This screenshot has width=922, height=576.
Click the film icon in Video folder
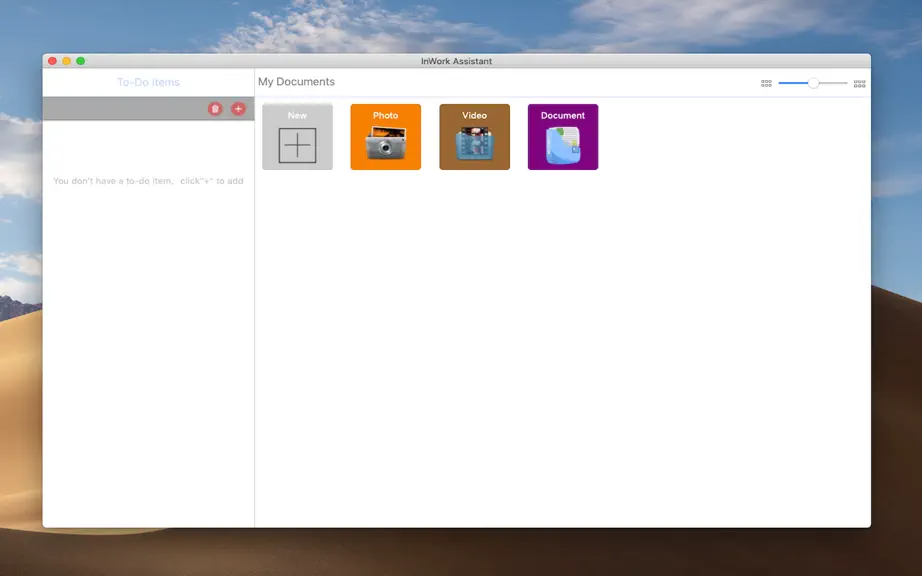475,143
